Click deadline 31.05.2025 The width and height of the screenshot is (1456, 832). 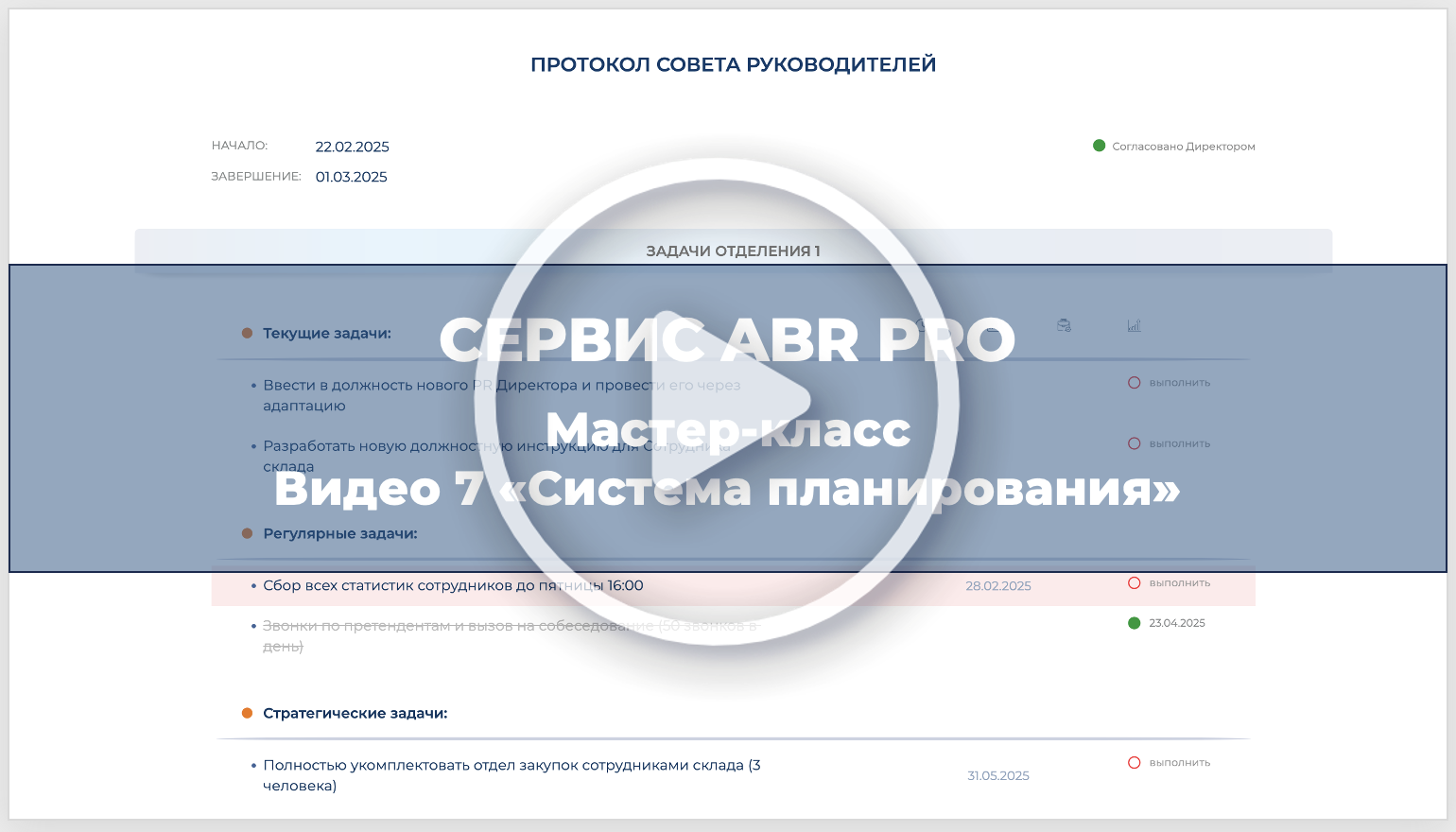tap(998, 776)
